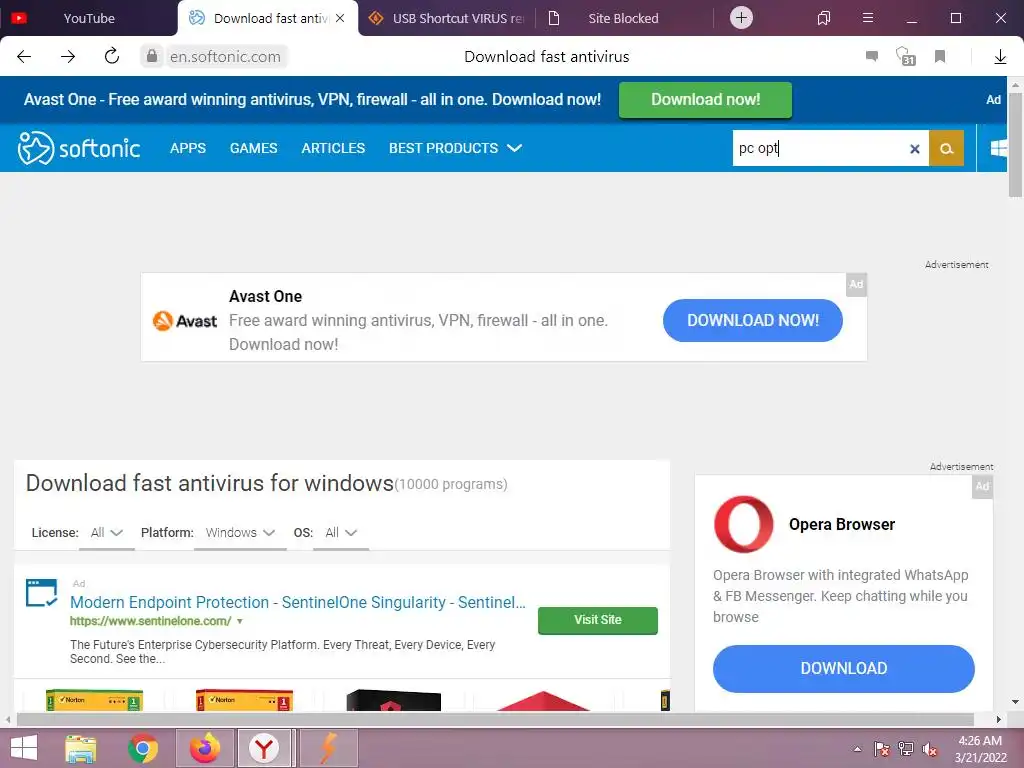The image size is (1024, 768).
Task: Click the Yandex Browser taskbar icon
Action: tap(264, 748)
